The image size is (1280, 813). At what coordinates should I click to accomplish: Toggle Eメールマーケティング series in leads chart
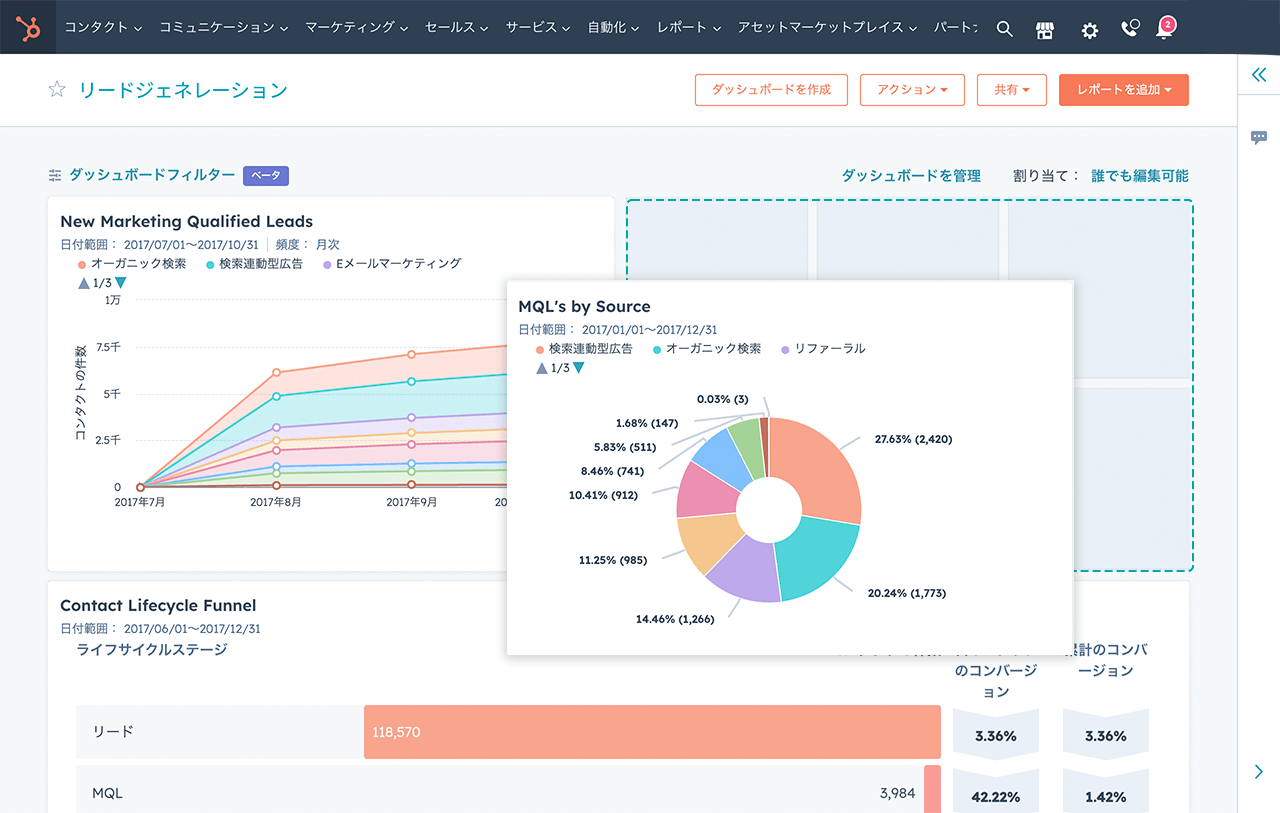(392, 264)
